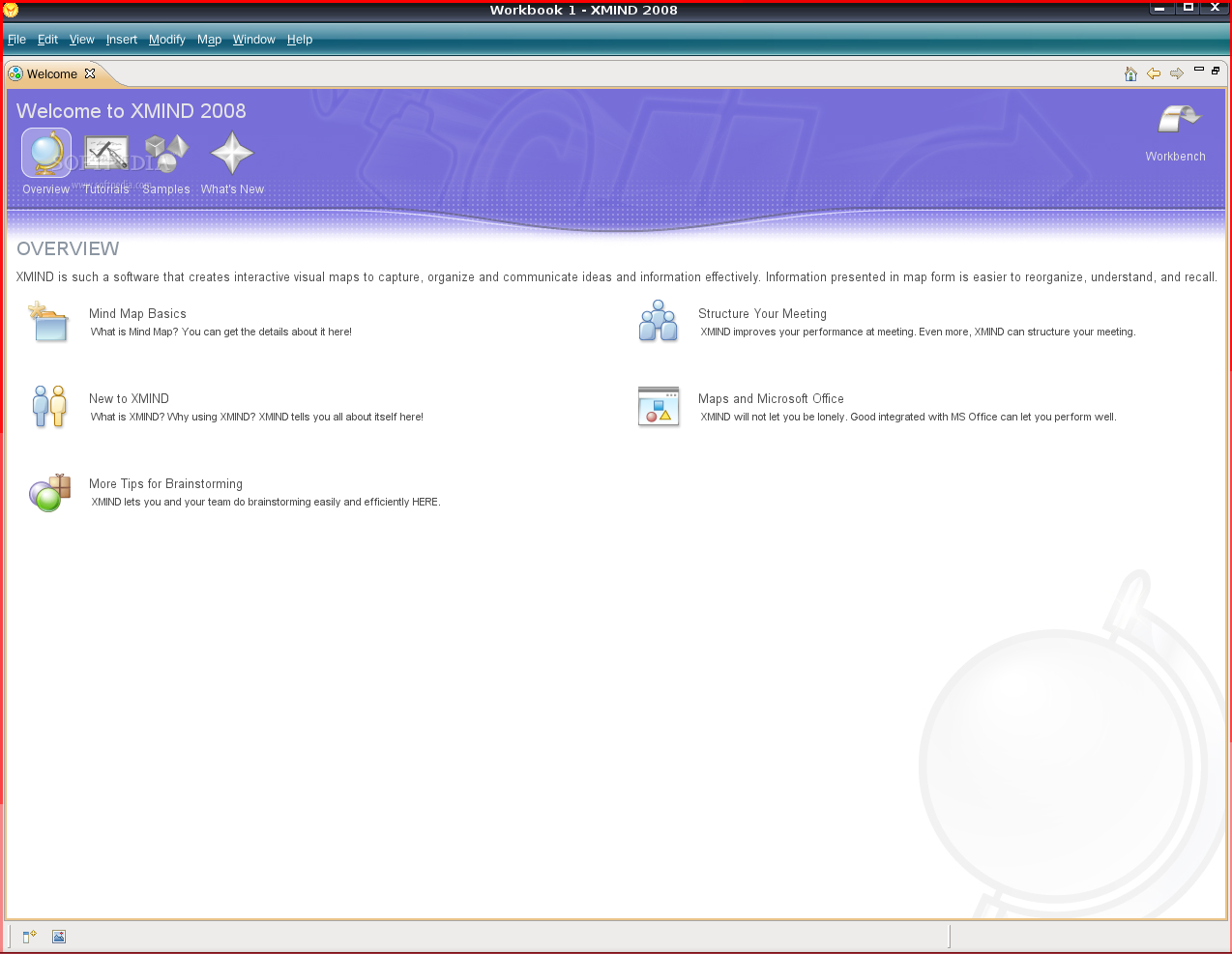
Task: Click 'XMIND will not let you be lonely' text
Action: (908, 417)
